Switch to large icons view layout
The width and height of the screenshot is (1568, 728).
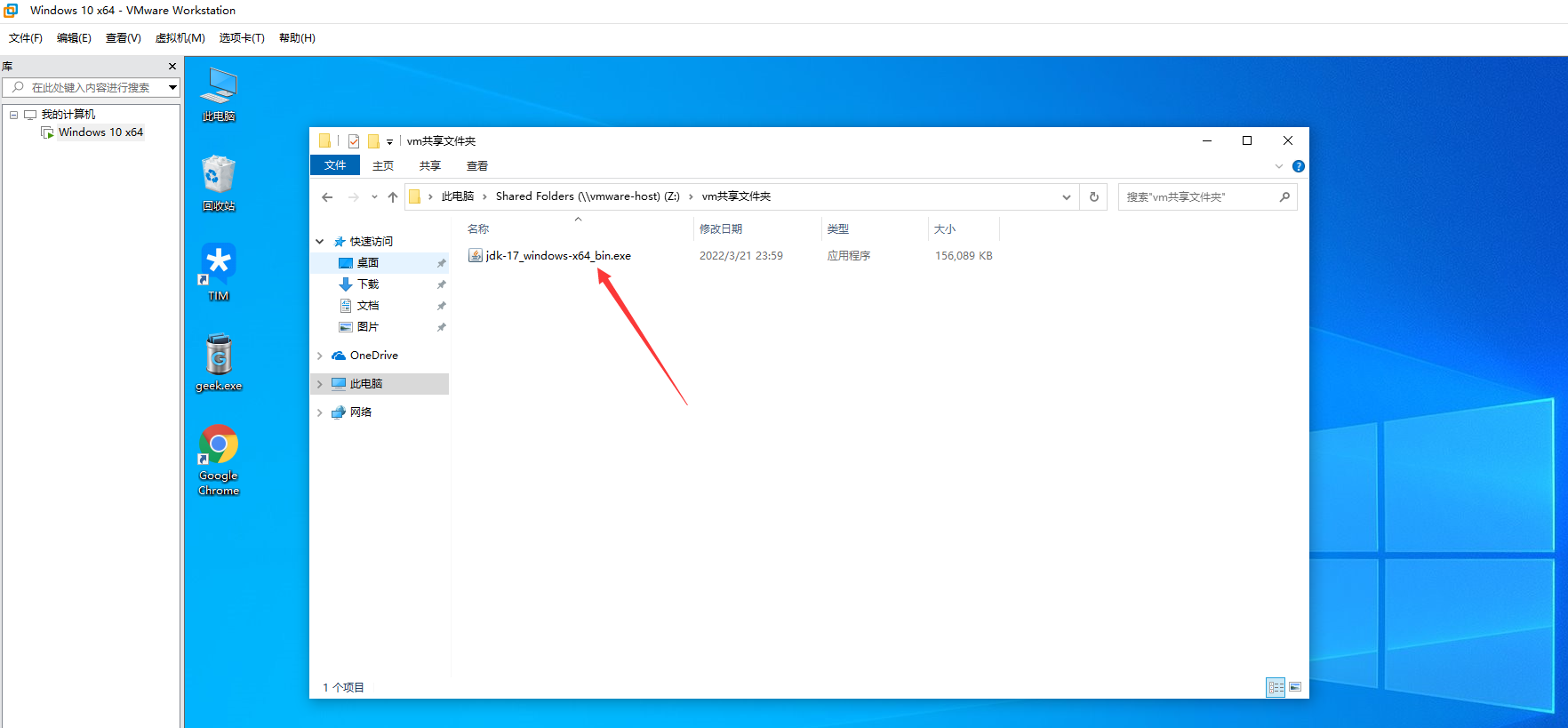pyautogui.click(x=1295, y=687)
